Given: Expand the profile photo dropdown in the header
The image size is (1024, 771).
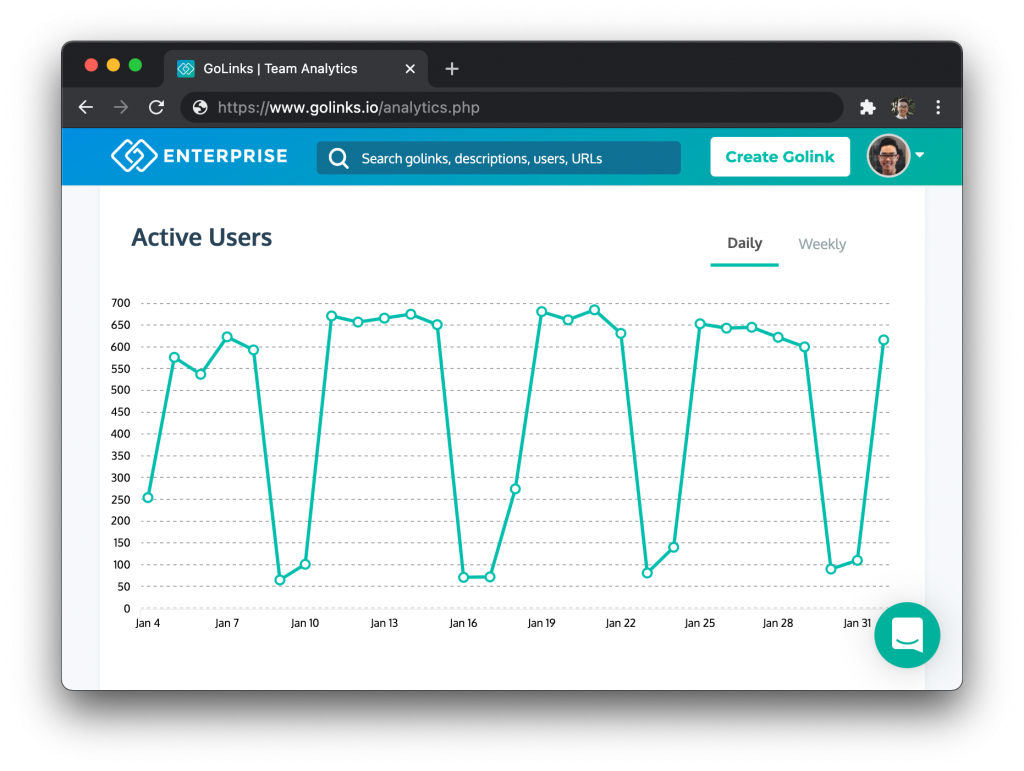Looking at the screenshot, I should (888, 156).
